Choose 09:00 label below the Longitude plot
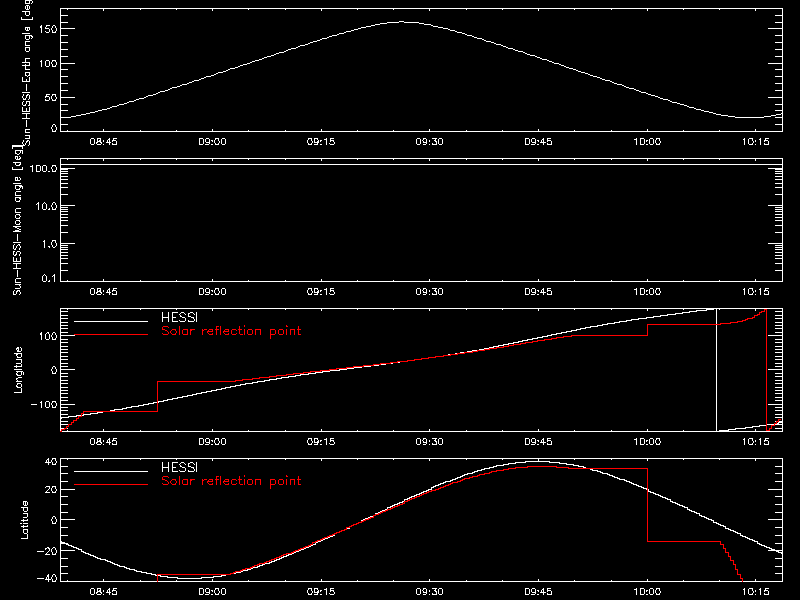This screenshot has height=600, width=800. point(212,441)
